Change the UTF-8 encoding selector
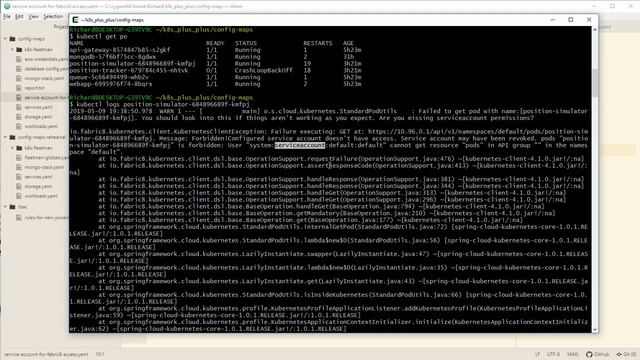 553,354
